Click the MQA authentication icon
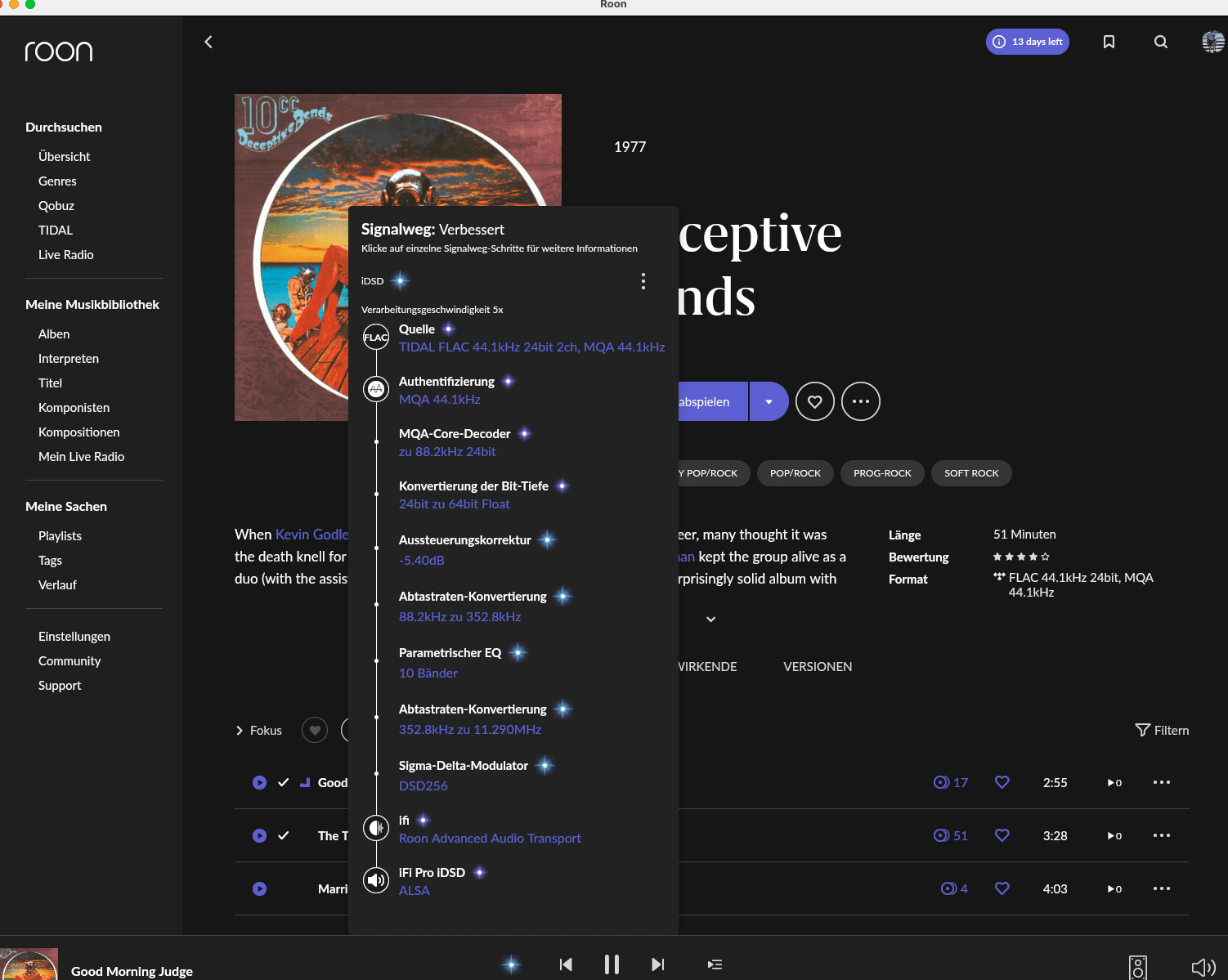 376,389
